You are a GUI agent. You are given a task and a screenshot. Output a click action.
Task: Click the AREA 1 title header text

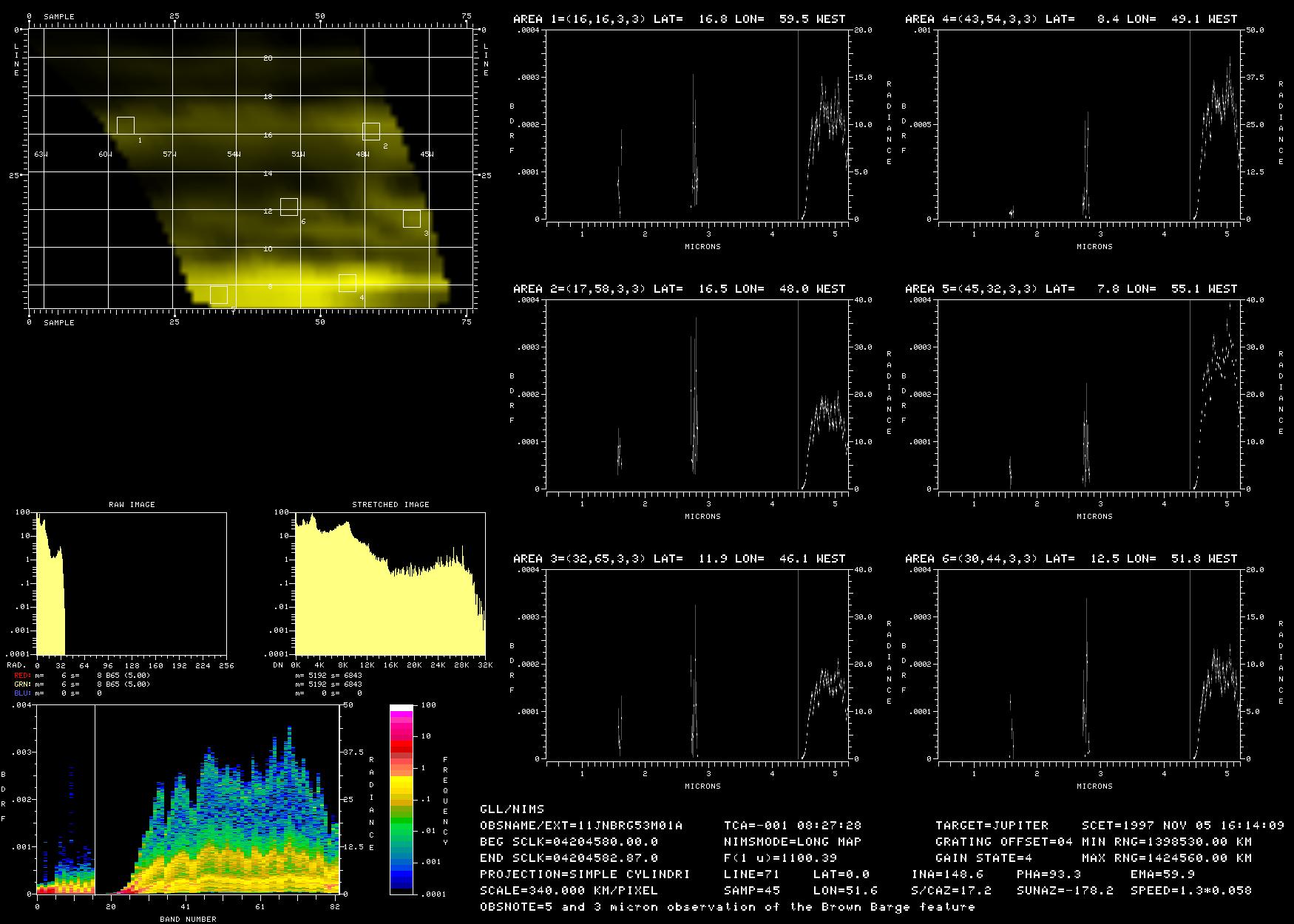[679, 19]
